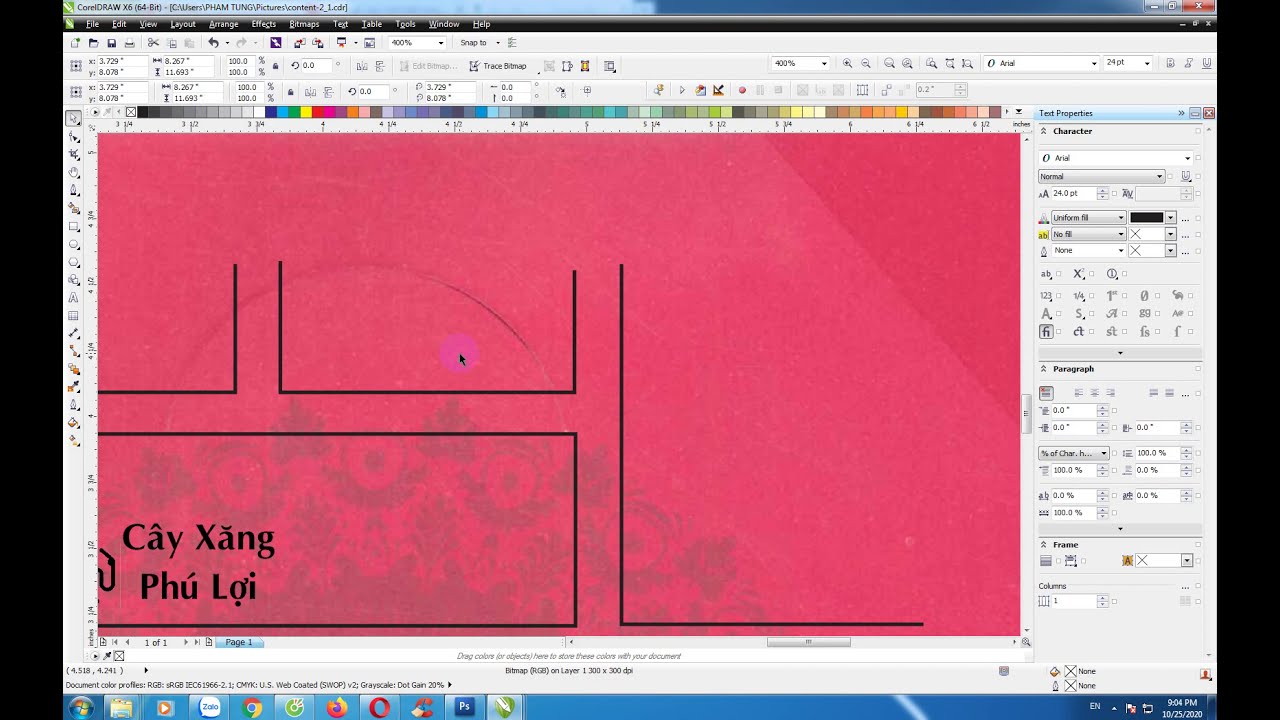Open the Effects menu
The image size is (1280, 720).
point(264,24)
